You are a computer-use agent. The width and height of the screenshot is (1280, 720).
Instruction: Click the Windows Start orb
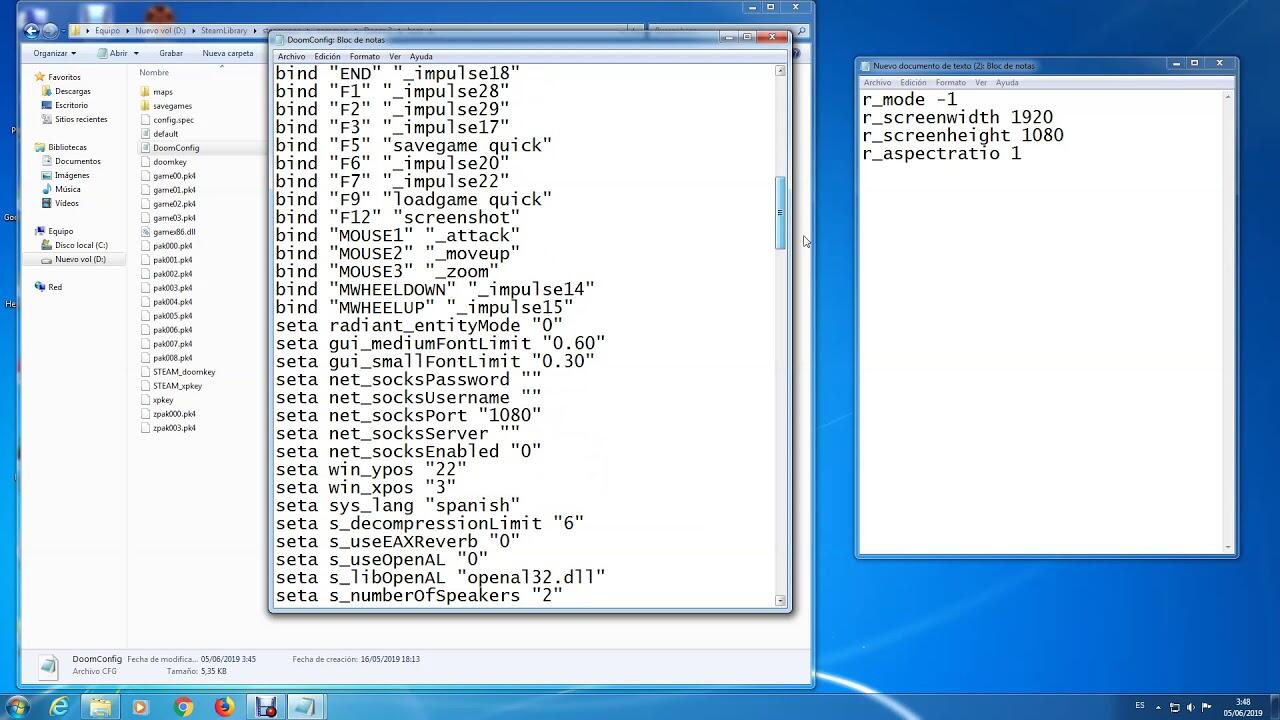[17, 707]
